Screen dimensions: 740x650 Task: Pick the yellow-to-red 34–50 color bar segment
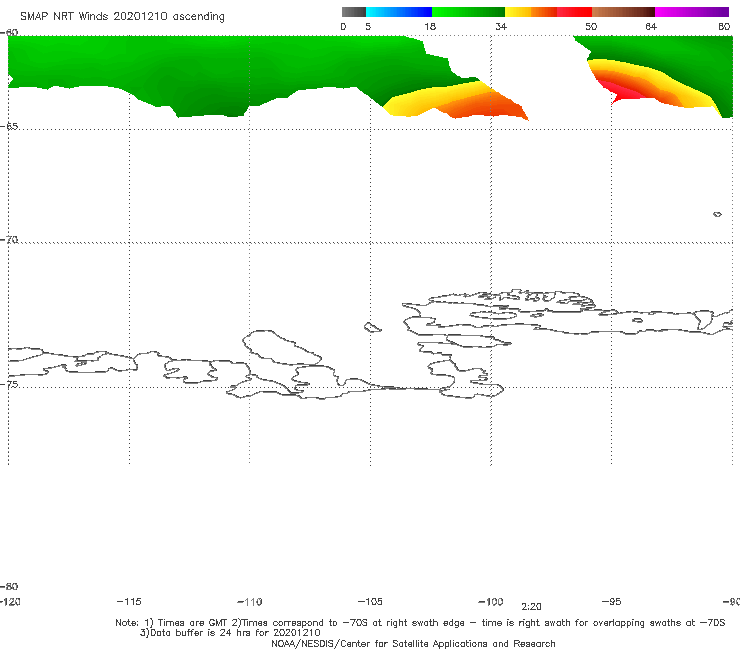(x=548, y=12)
